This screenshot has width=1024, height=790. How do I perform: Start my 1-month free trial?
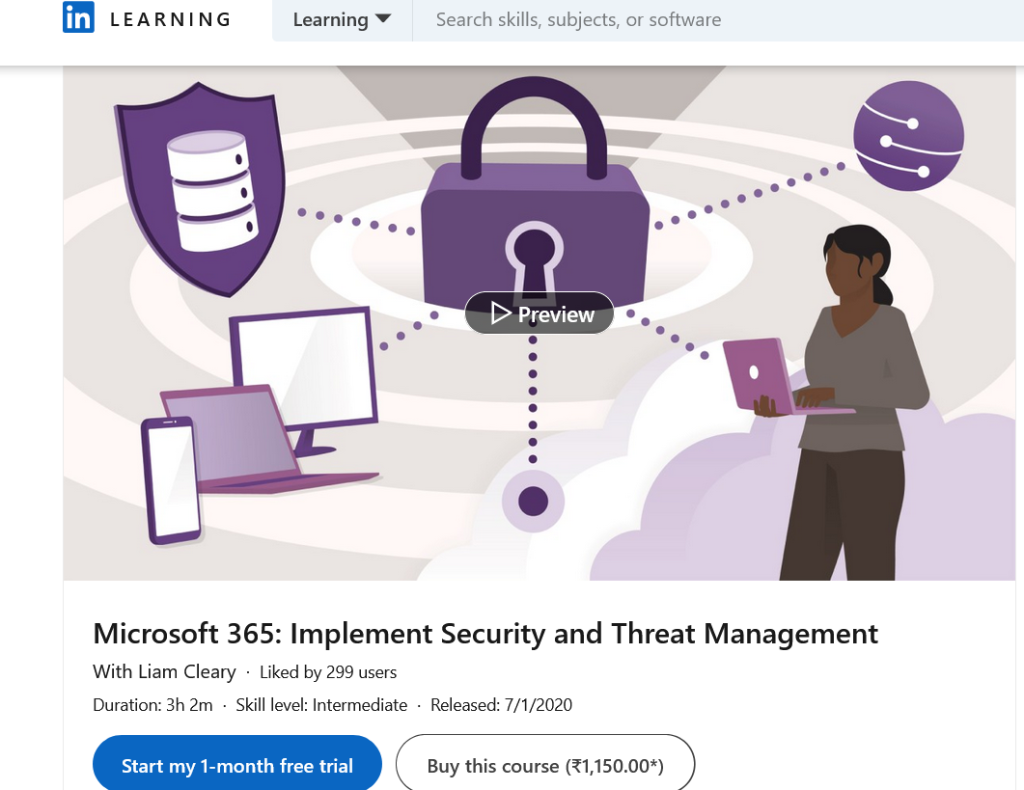237,766
